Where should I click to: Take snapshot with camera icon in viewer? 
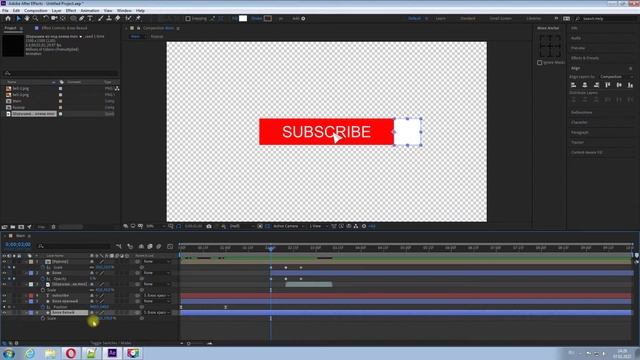point(209,226)
